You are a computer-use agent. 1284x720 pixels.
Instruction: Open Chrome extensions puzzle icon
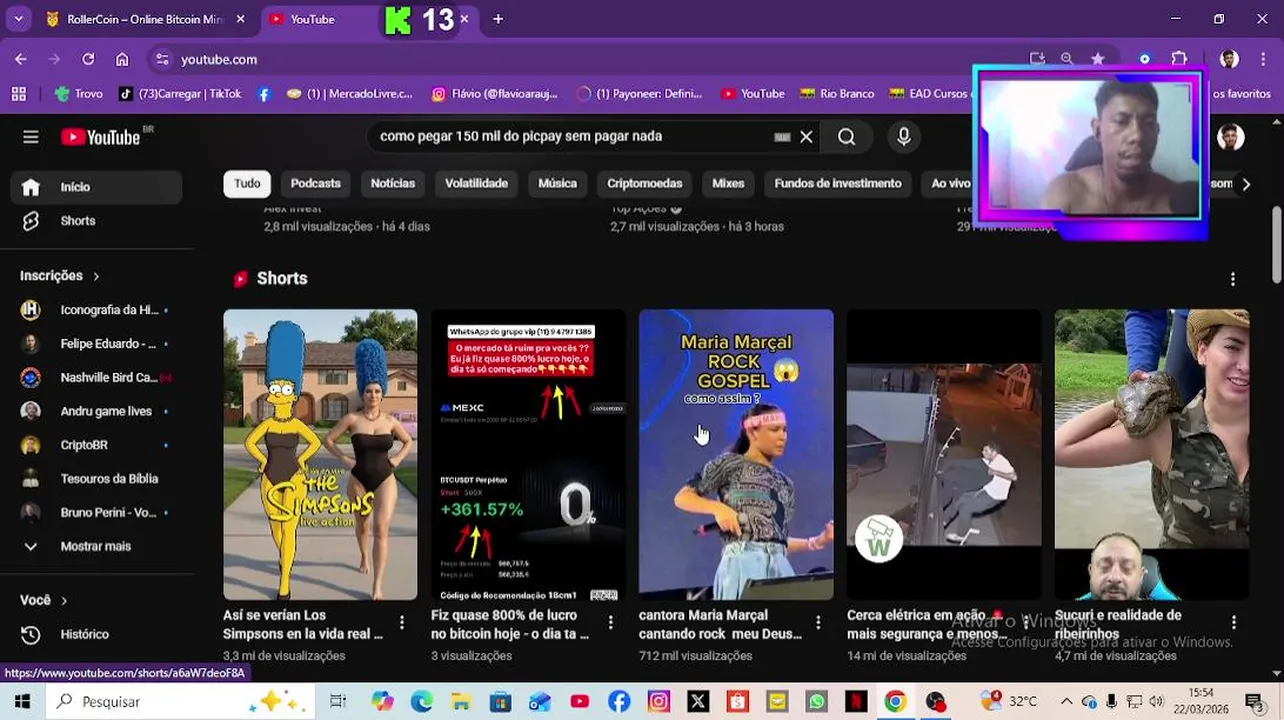1179,59
